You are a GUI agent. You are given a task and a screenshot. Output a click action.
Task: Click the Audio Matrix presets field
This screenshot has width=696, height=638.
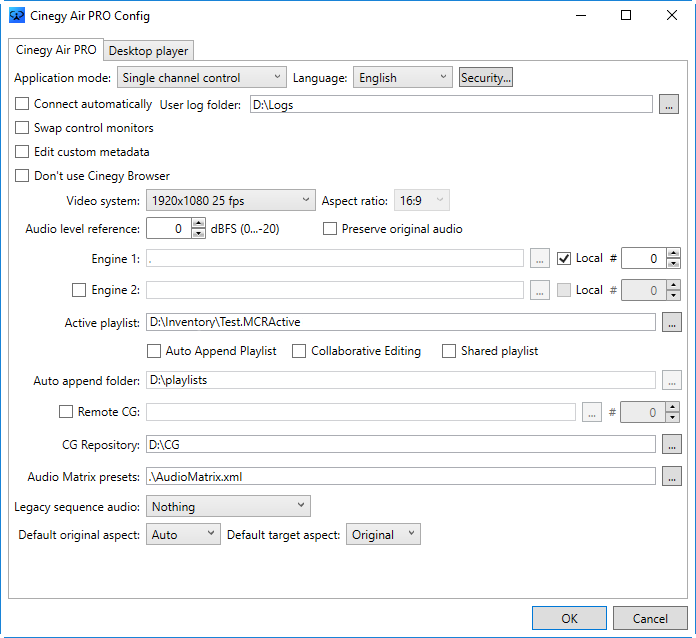click(x=401, y=476)
